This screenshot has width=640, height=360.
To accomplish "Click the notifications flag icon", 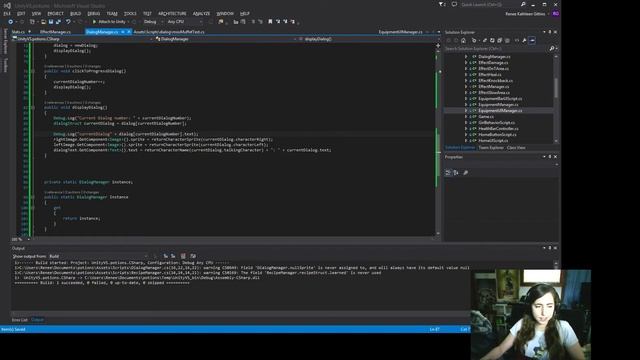I will [442, 4].
